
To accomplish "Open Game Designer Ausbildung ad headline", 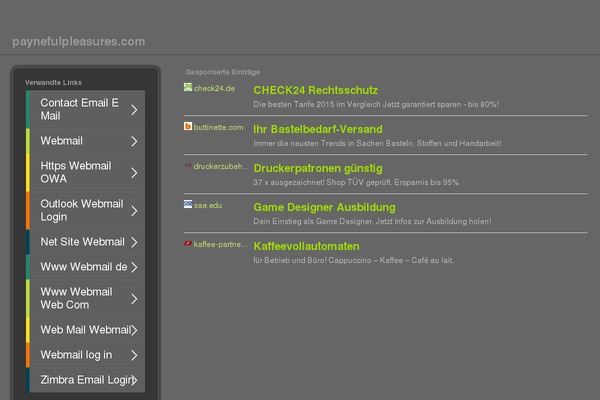I will coord(324,207).
